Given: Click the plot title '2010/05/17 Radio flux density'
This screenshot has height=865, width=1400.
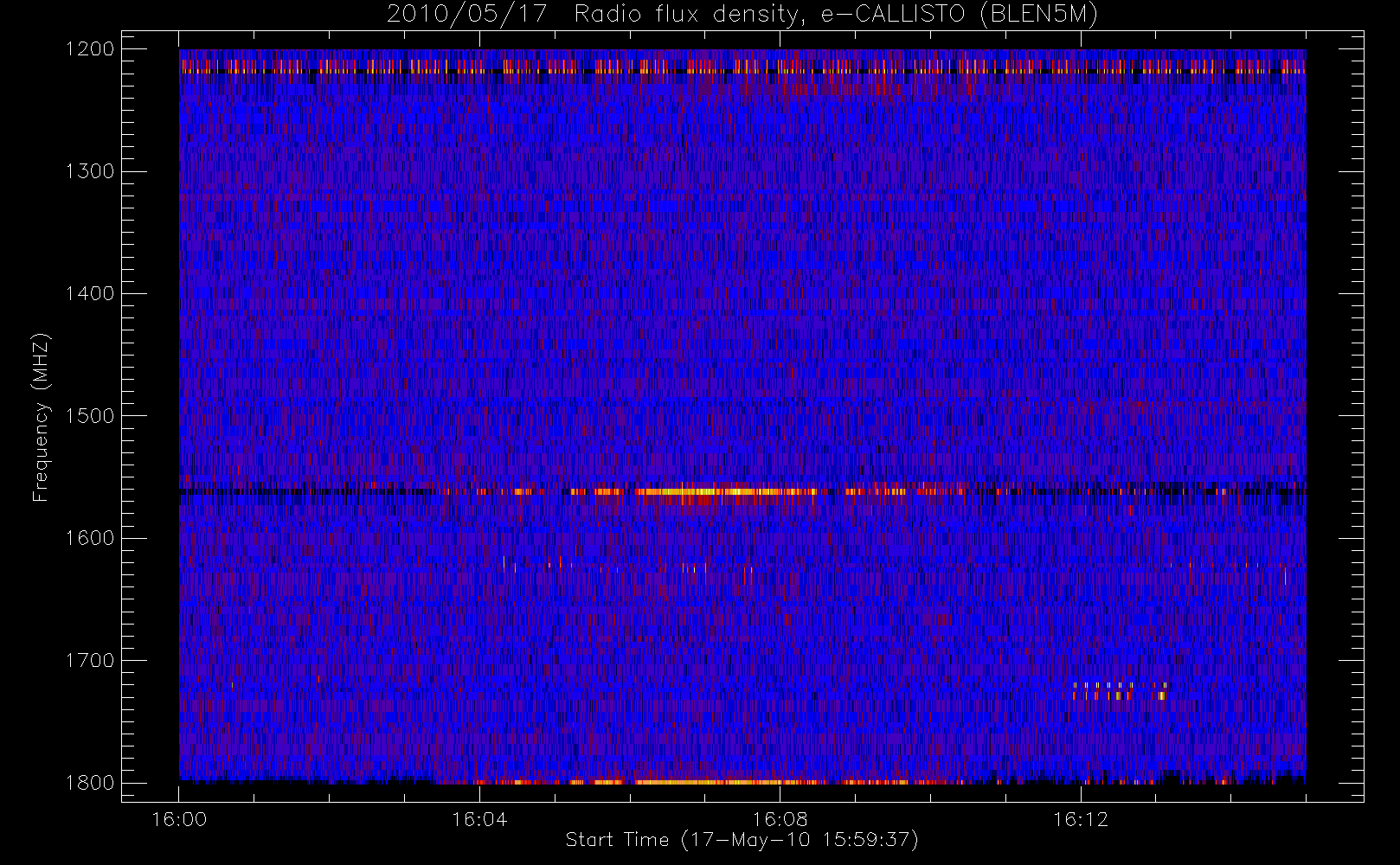Looking at the screenshot, I should point(742,15).
